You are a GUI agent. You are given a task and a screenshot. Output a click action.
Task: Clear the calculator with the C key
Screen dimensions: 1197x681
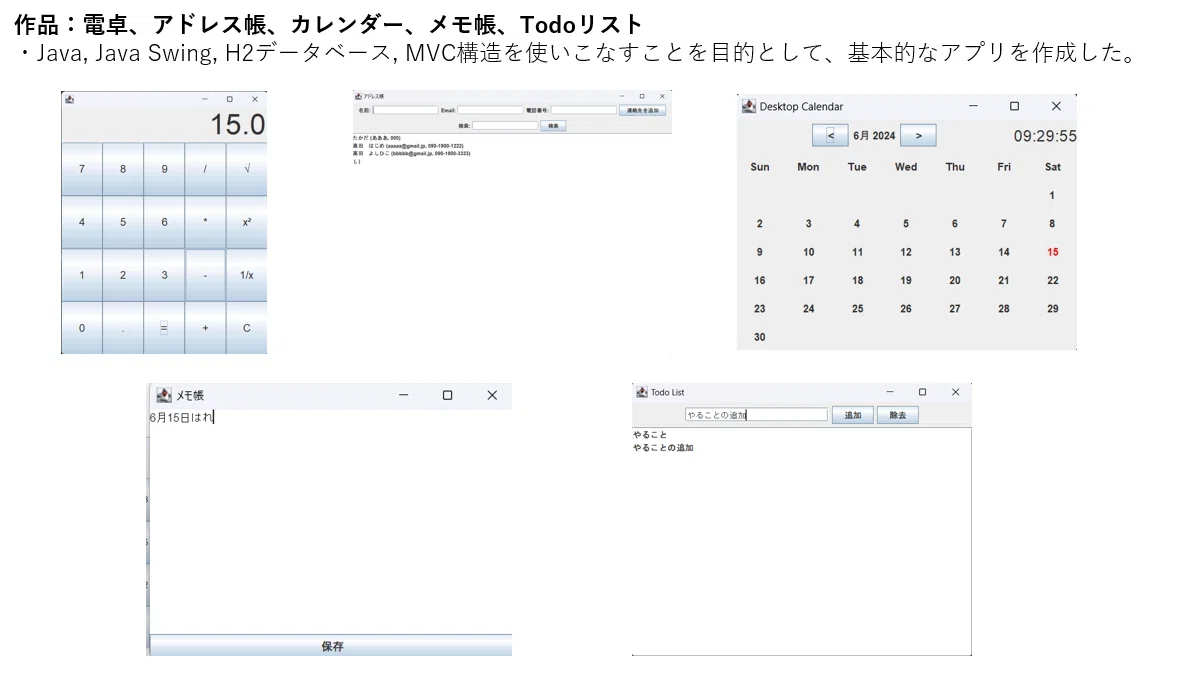pyautogui.click(x=247, y=328)
